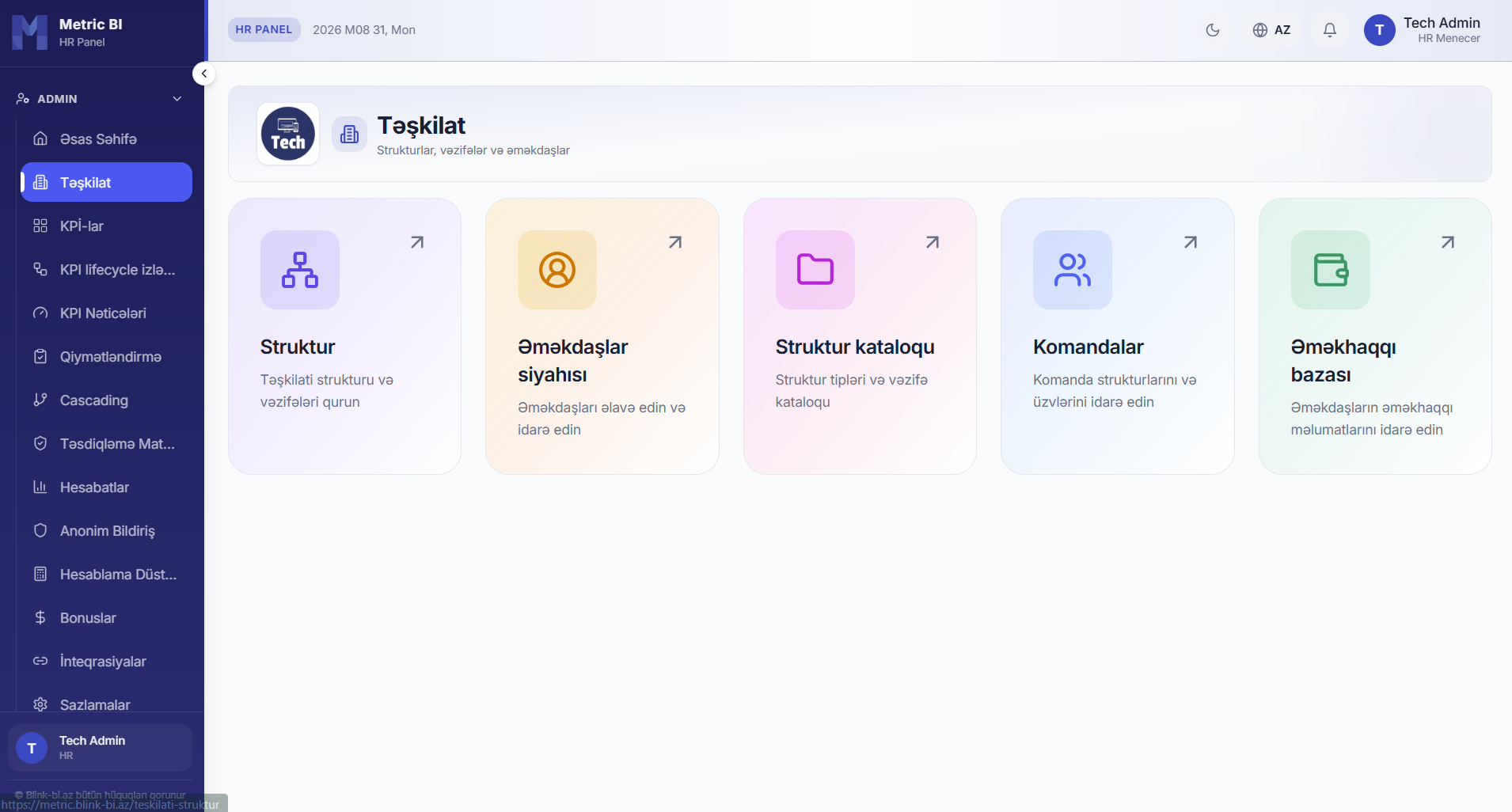Viewport: 1512px width, 812px height.
Task: Click the Tech company logo thumbnail
Action: [x=288, y=134]
